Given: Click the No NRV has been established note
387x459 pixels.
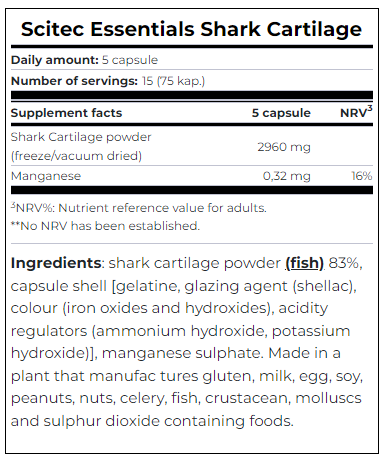Looking at the screenshot, I should tap(105, 226).
